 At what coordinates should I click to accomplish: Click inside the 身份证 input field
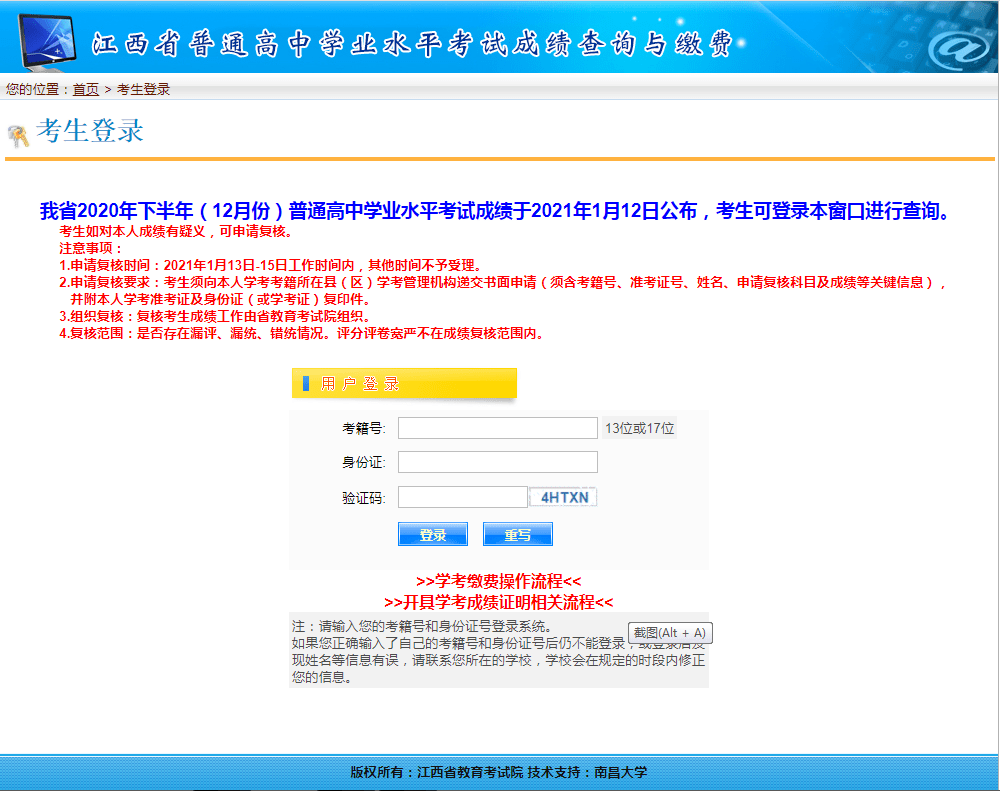coord(497,461)
